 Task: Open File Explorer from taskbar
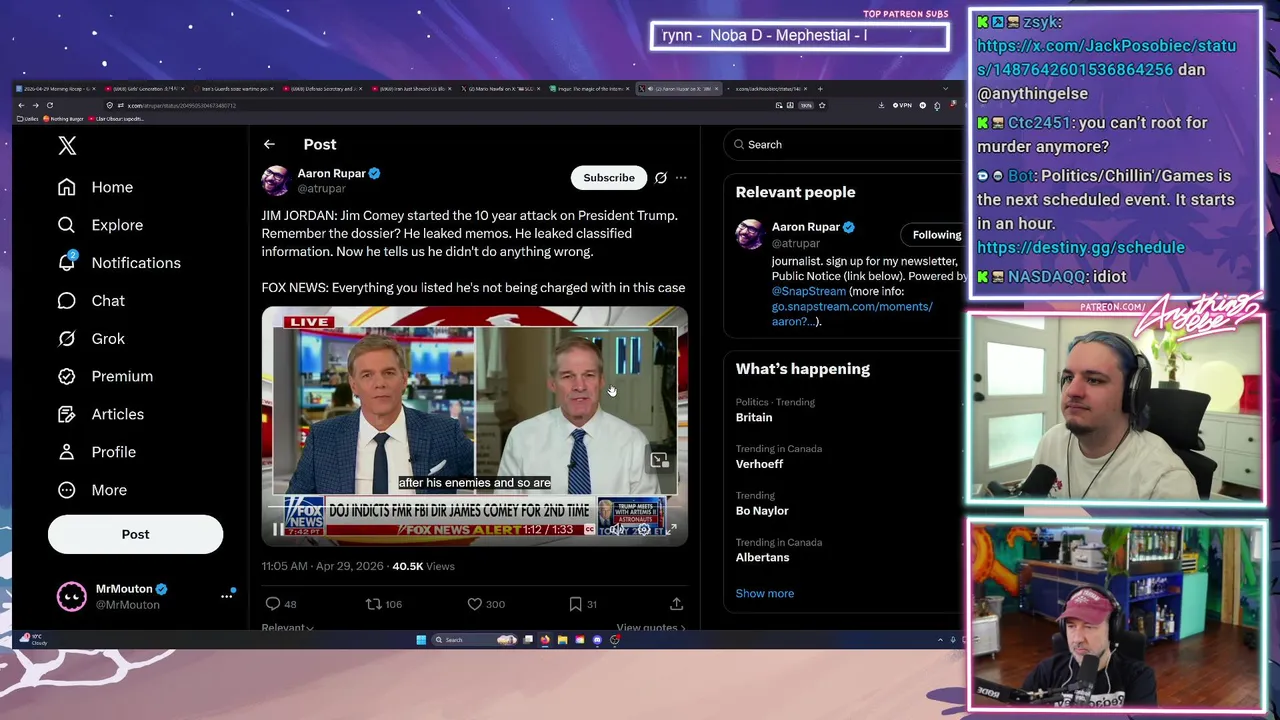563,640
